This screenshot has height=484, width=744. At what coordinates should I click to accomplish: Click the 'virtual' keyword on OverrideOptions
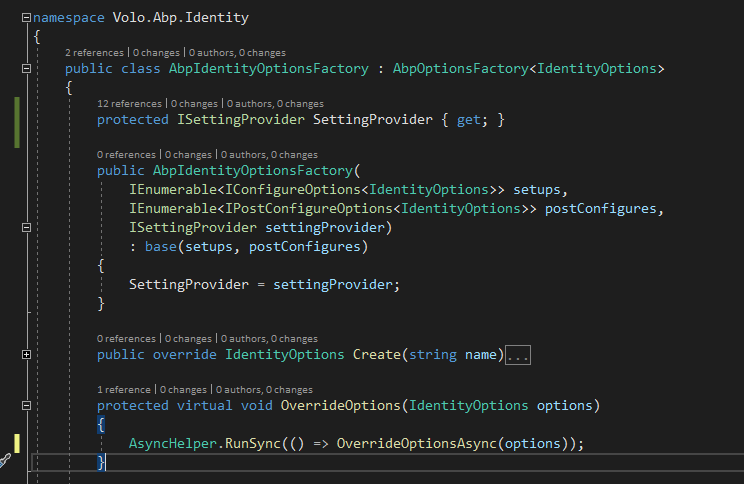tap(205, 406)
